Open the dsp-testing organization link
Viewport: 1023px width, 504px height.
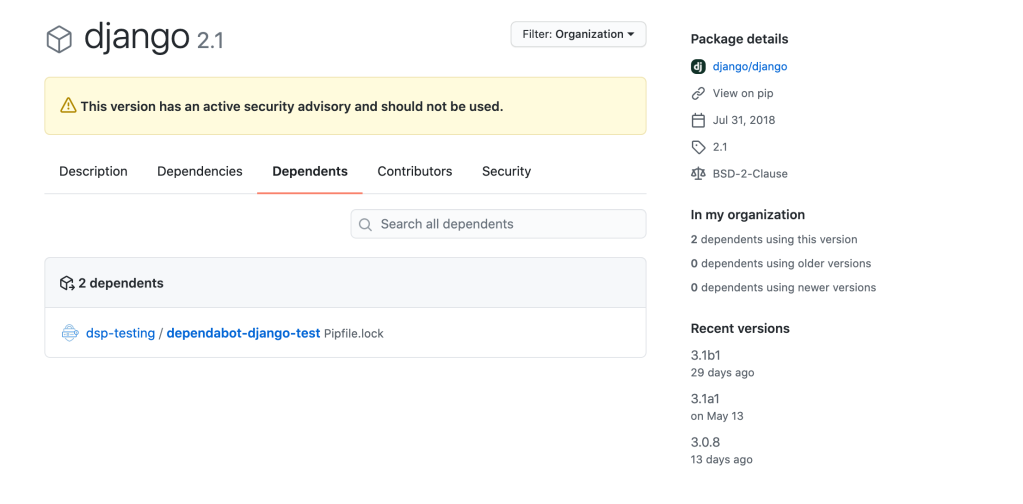(x=121, y=333)
